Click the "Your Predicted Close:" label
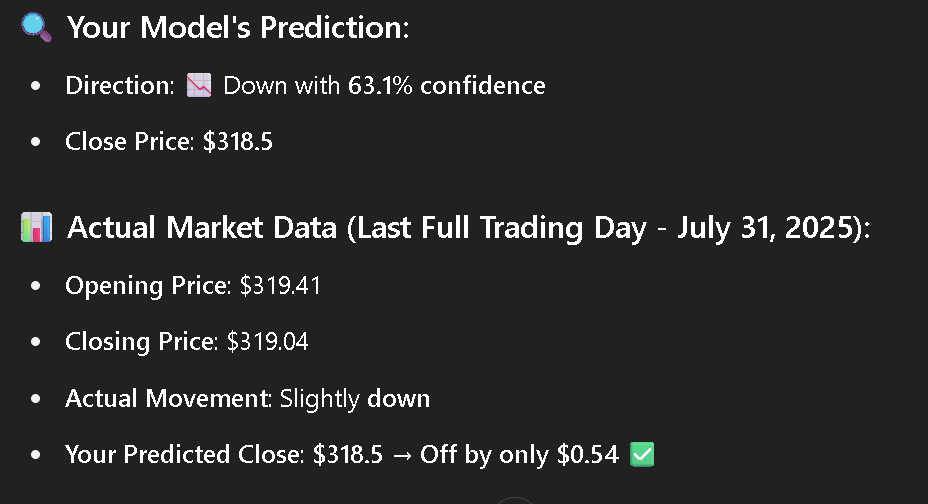The width and height of the screenshot is (928, 504). [185, 454]
